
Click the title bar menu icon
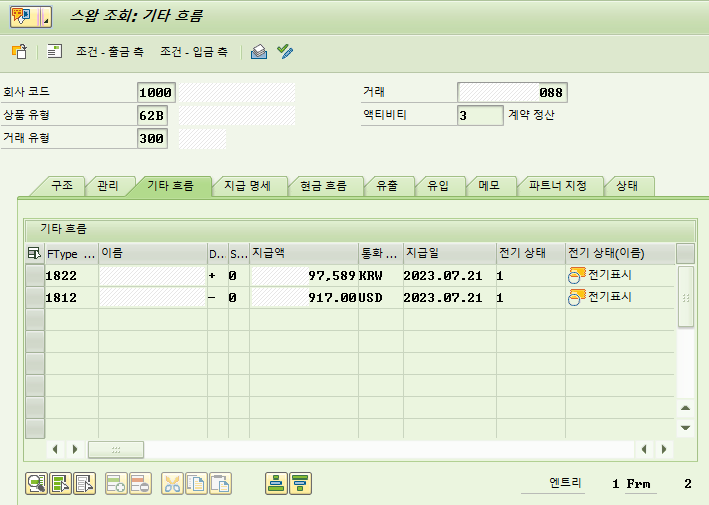click(31, 17)
